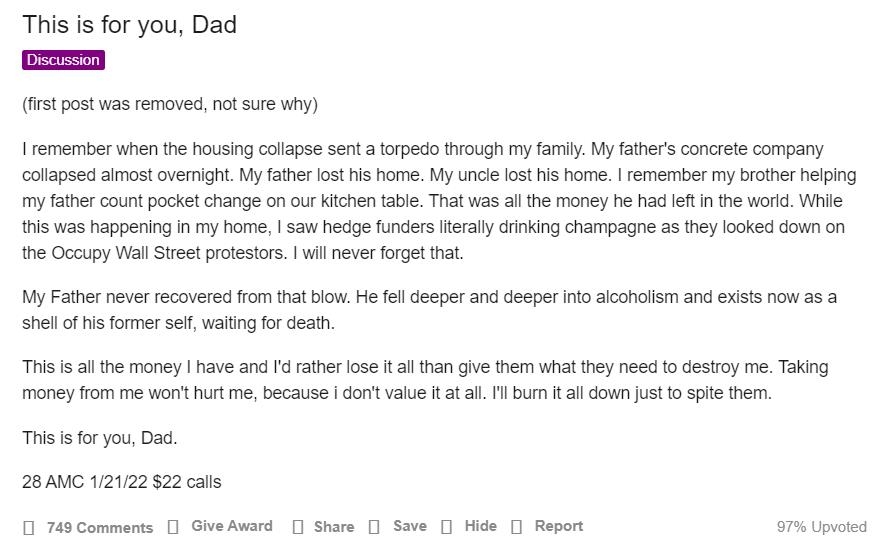Click the 97% Upvoted indicator
The width and height of the screenshot is (886, 549).
[x=822, y=526]
